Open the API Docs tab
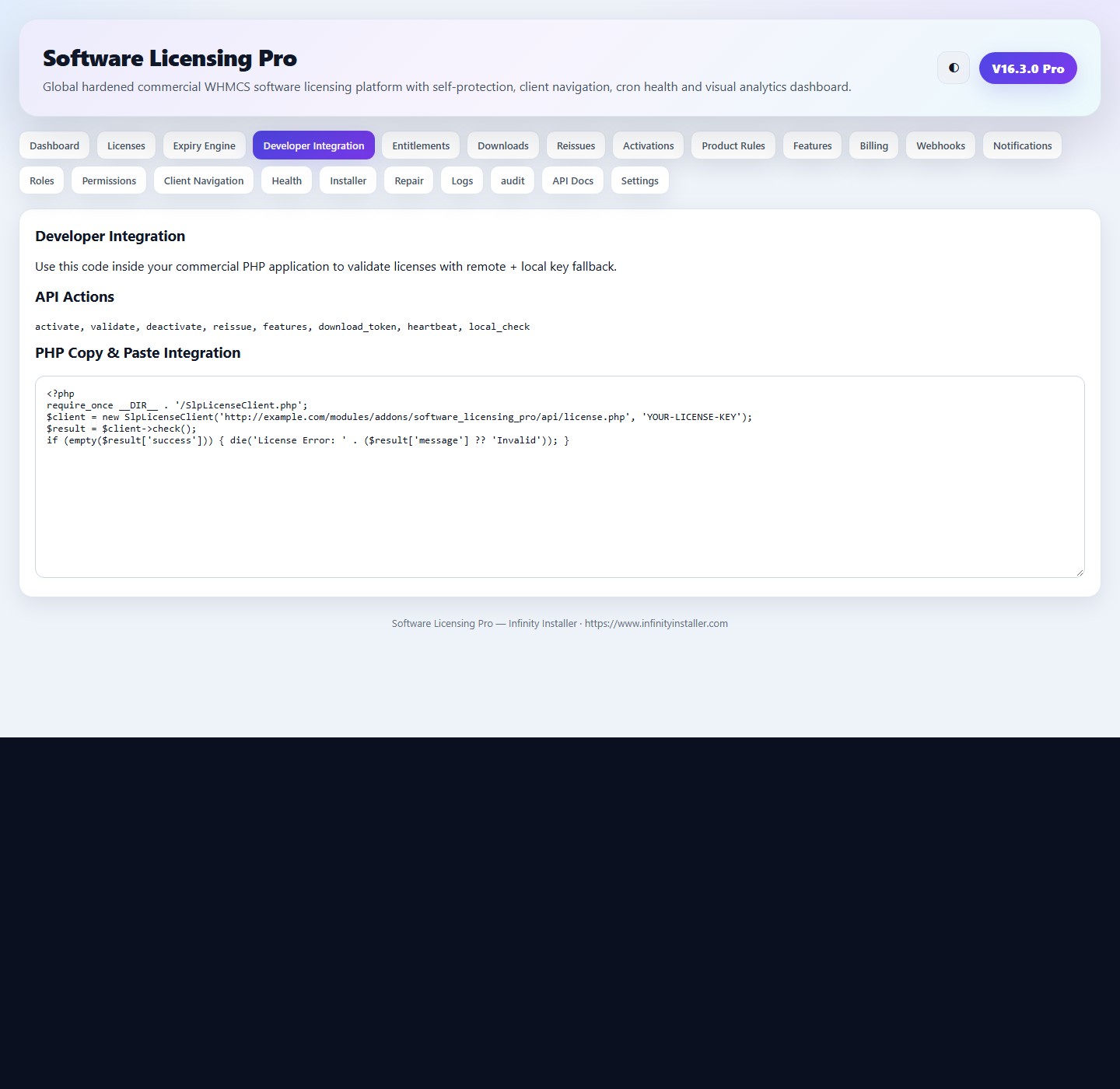 573,180
